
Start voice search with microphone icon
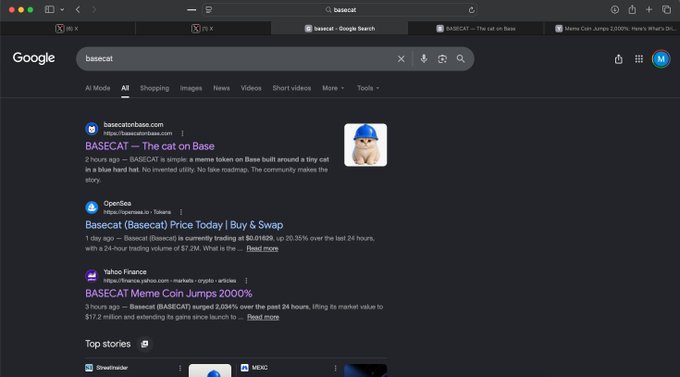coord(424,59)
